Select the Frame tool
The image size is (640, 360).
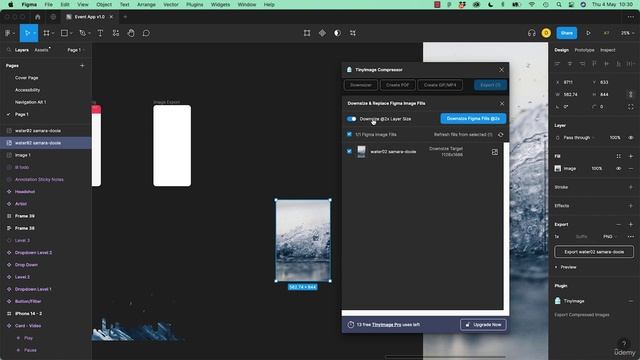coord(46,33)
